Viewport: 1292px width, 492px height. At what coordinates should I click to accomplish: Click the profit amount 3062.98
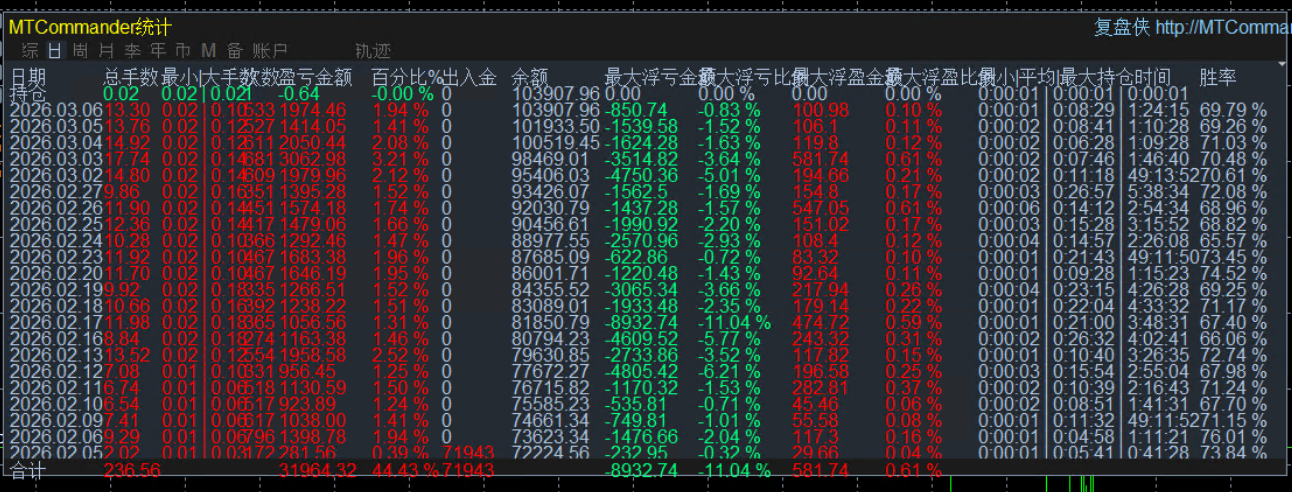pos(313,160)
